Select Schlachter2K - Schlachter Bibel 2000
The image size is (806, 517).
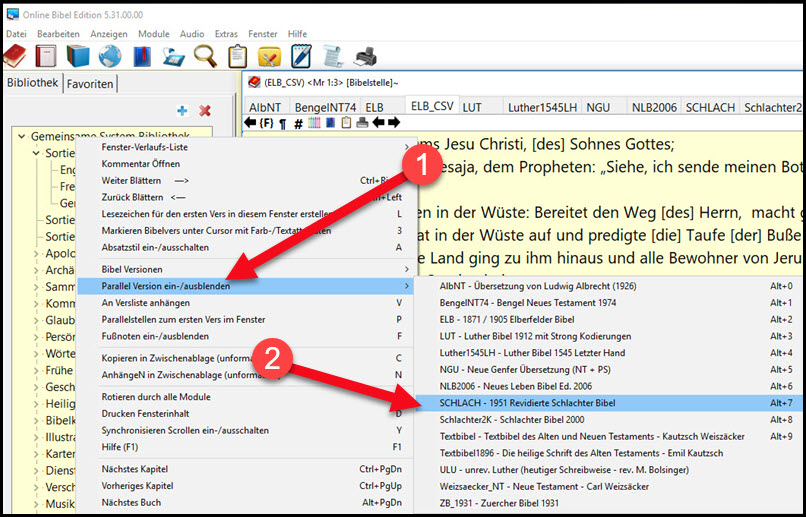pyautogui.click(x=609, y=420)
